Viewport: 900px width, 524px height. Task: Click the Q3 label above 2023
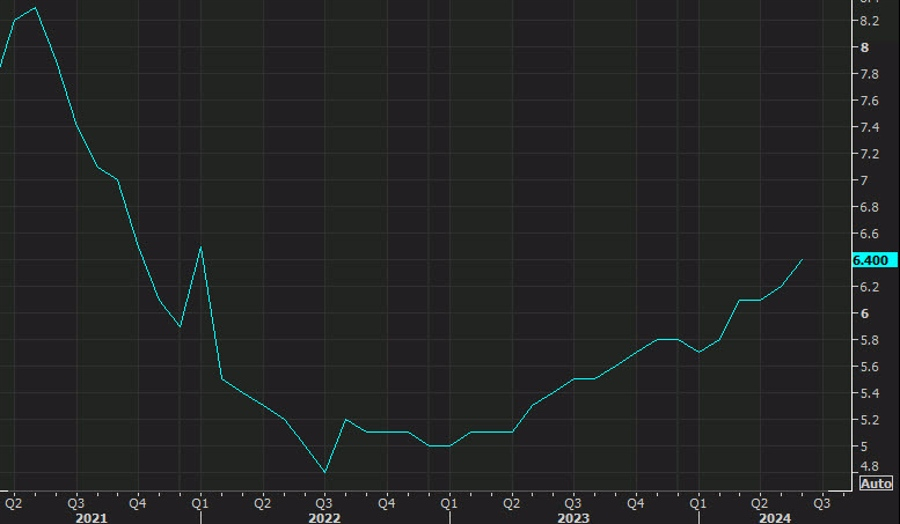tap(573, 503)
